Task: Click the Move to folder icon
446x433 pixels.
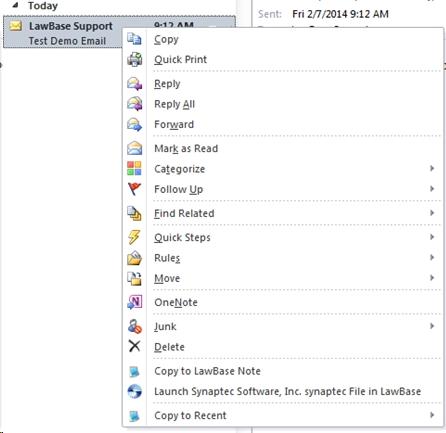Action: pyautogui.click(x=134, y=278)
